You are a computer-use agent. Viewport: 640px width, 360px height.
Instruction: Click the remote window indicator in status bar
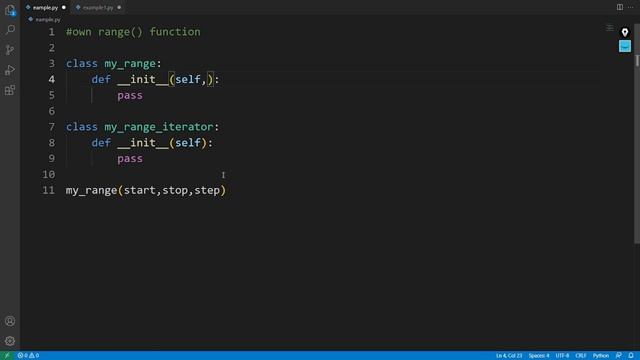pyautogui.click(x=7, y=356)
